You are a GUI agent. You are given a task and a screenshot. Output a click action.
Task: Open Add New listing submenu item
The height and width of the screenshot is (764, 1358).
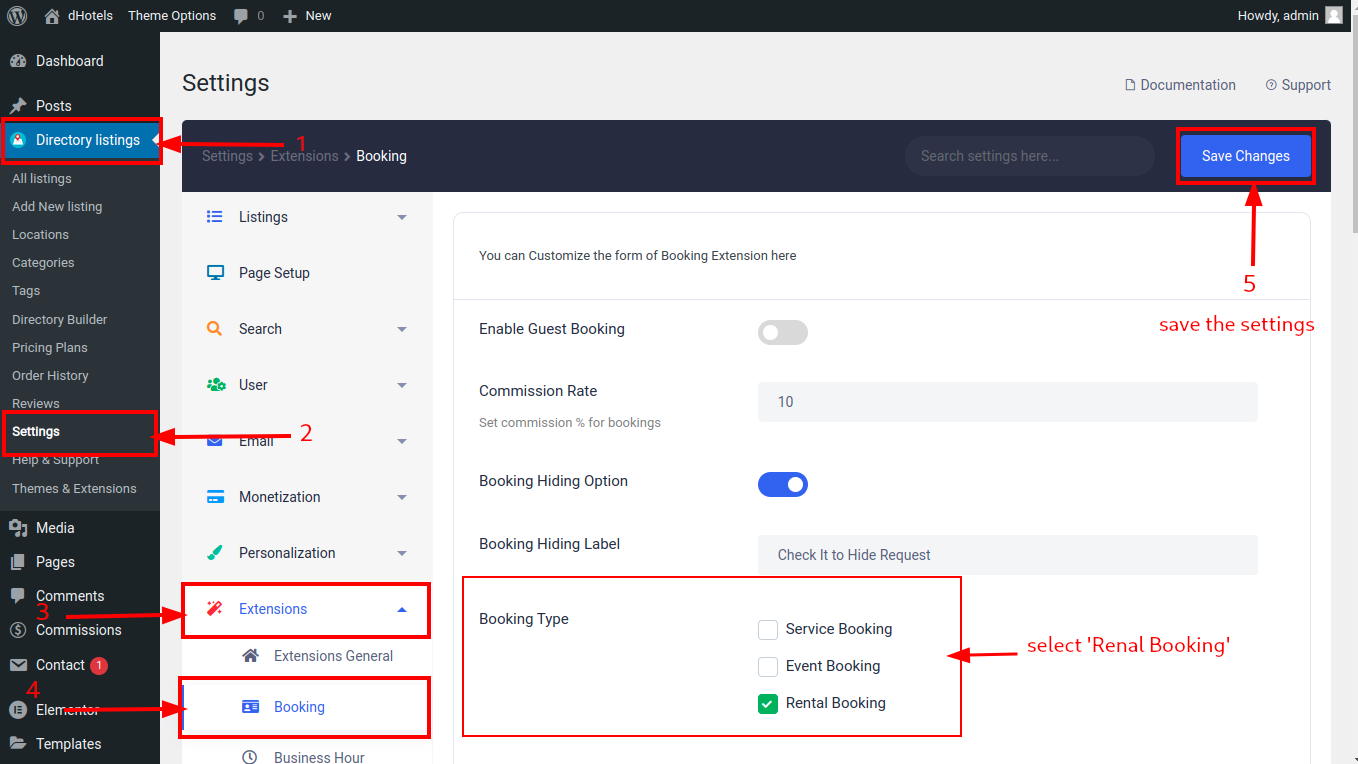pos(57,206)
